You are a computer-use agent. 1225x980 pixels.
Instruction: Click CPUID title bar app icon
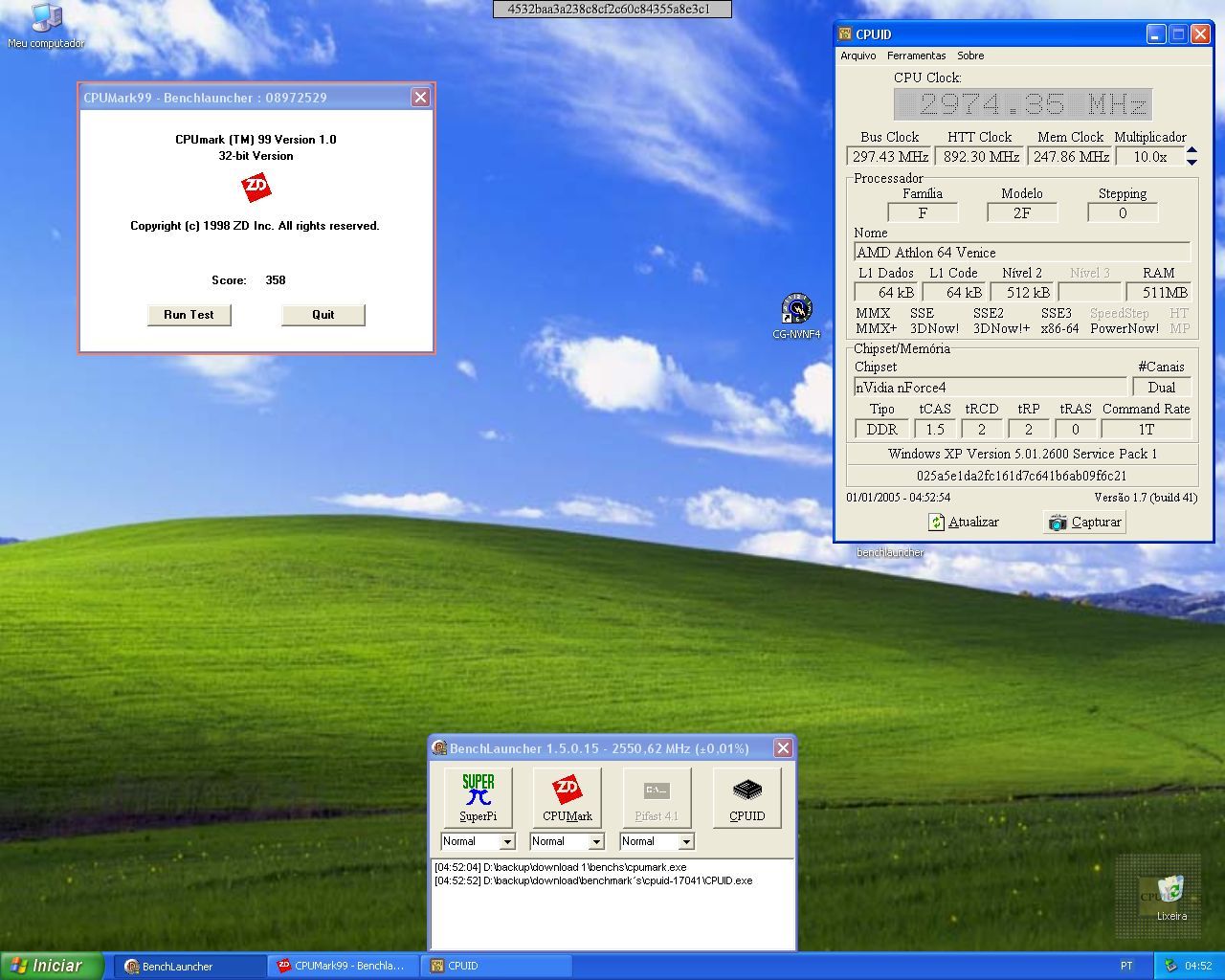pos(845,34)
